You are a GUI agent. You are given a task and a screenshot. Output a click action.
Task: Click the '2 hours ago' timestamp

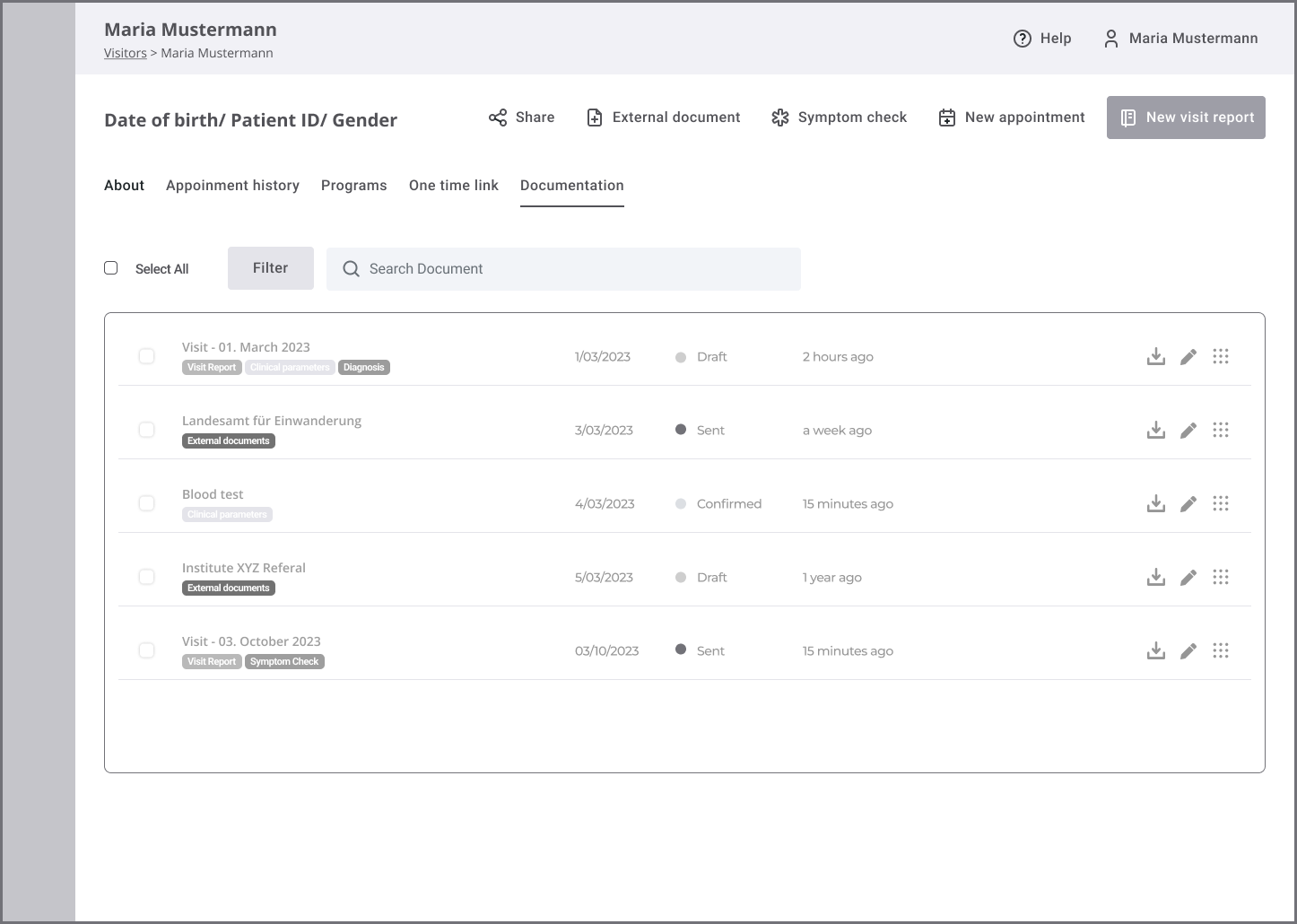(x=838, y=356)
